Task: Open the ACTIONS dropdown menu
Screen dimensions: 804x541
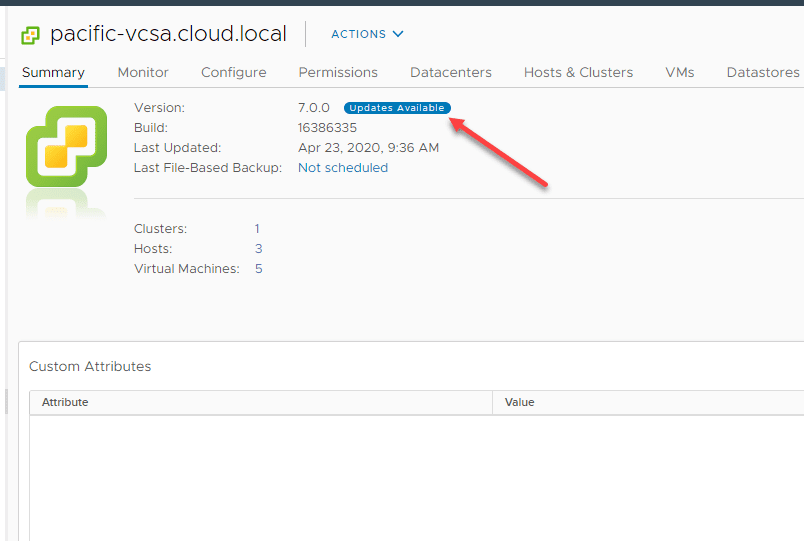Action: coord(367,34)
